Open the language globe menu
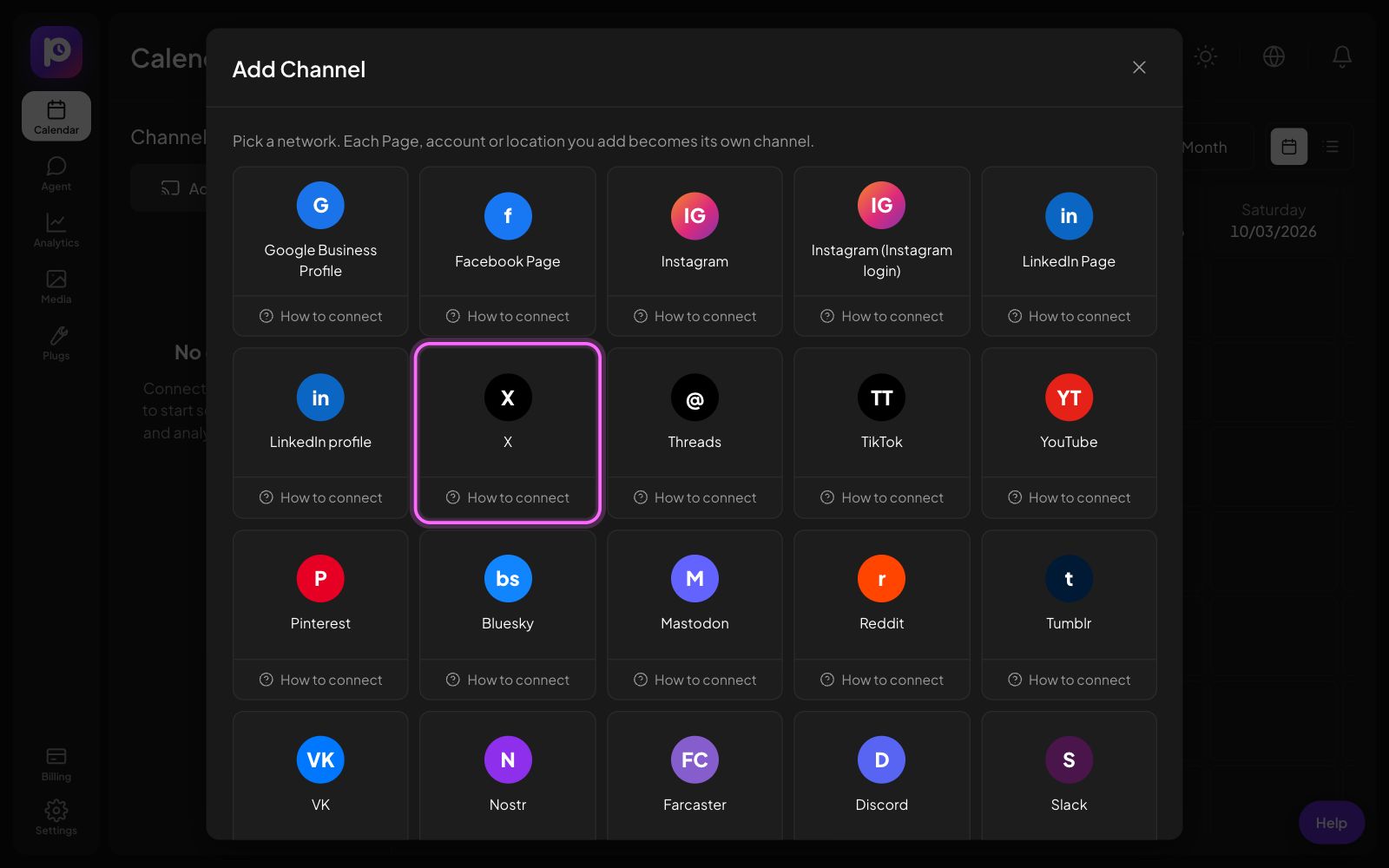The width and height of the screenshot is (1389, 868). [1274, 56]
